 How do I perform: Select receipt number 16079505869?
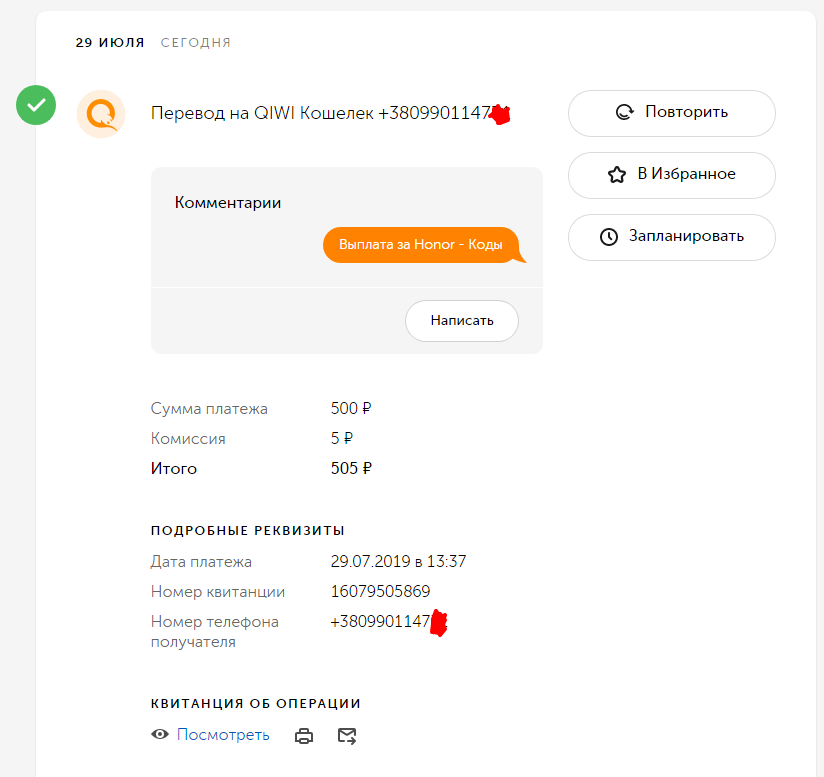click(x=380, y=592)
